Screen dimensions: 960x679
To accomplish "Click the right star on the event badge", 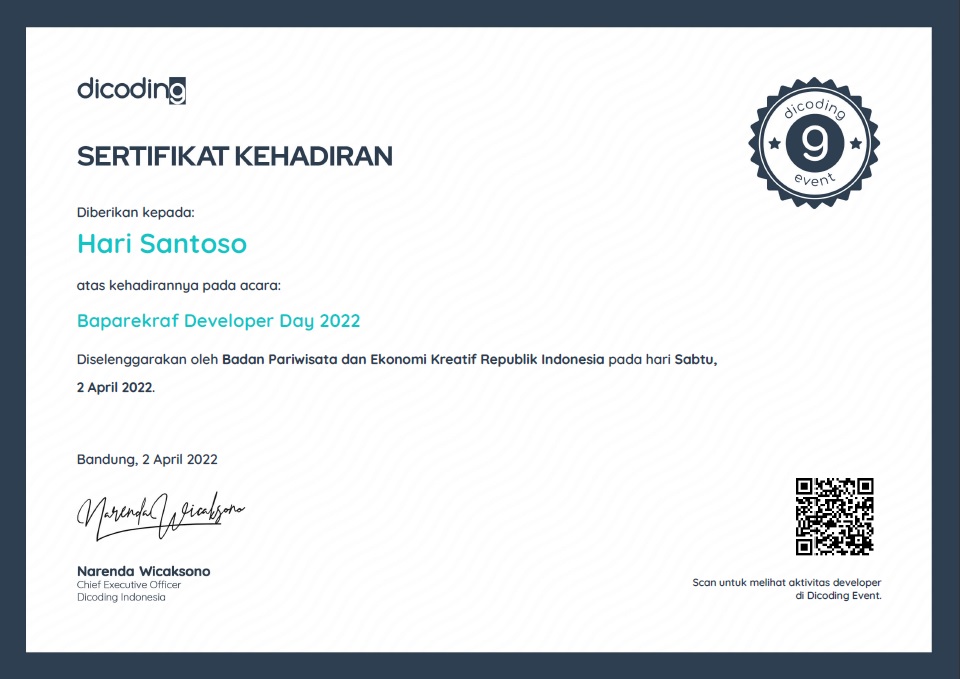I will [x=855, y=145].
